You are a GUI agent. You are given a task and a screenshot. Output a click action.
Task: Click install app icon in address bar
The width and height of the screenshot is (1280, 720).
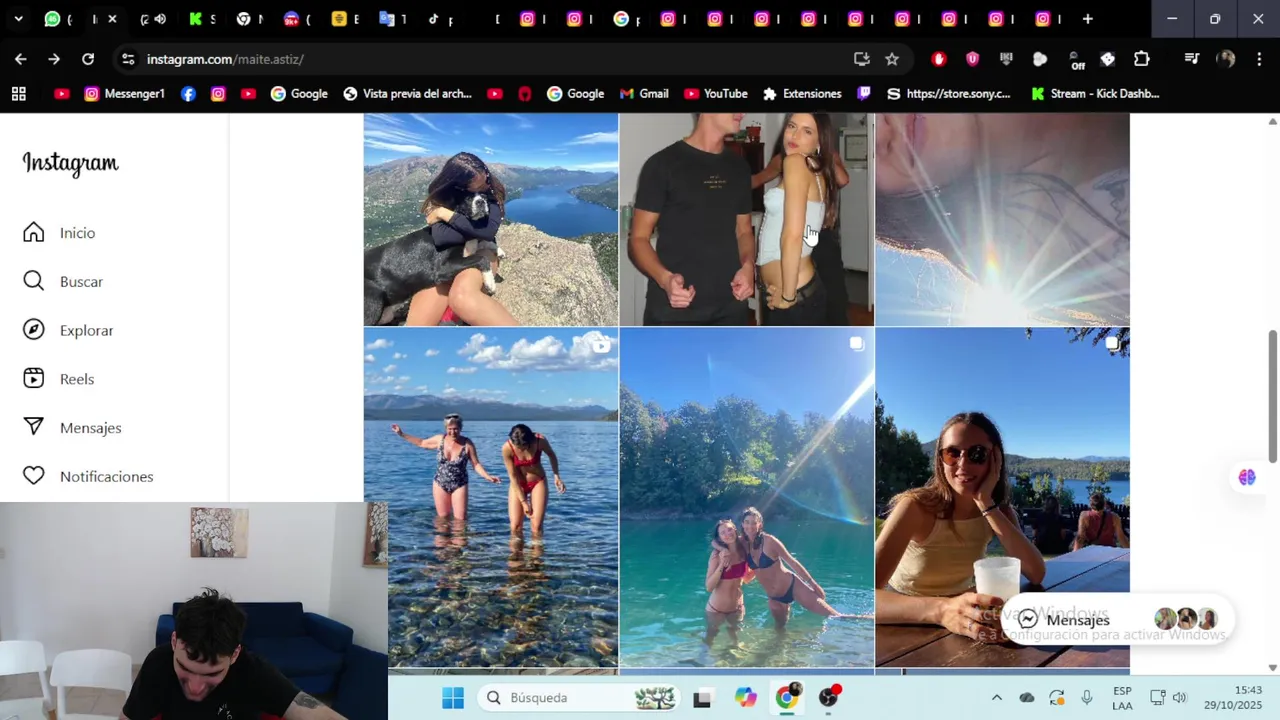[x=861, y=59]
